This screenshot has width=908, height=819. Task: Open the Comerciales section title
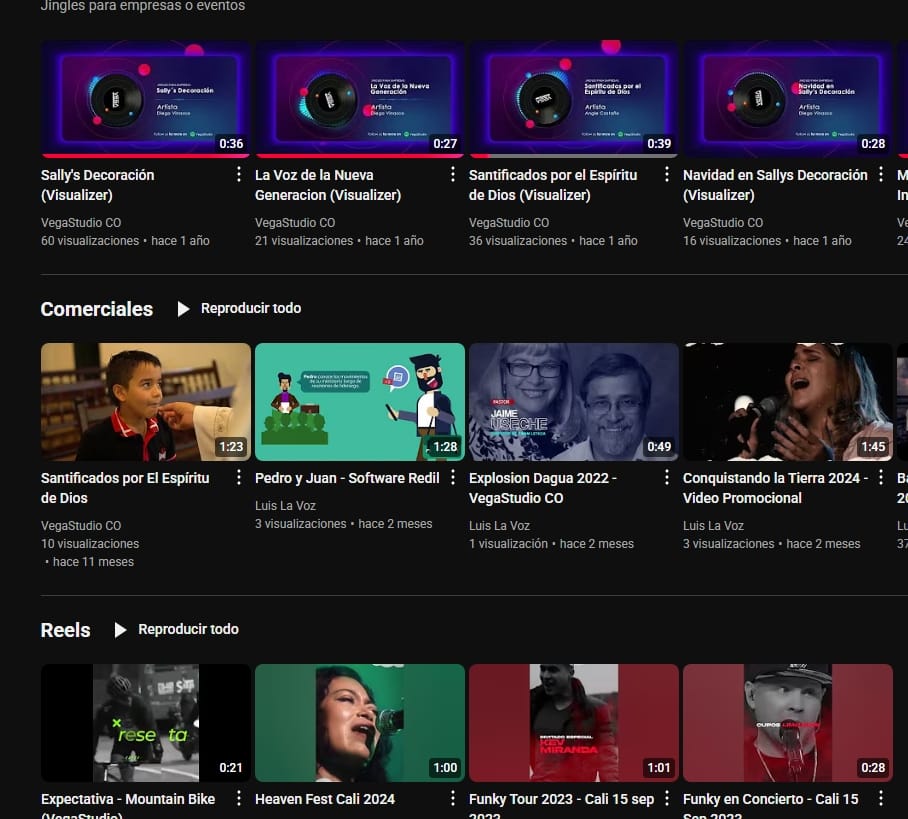pos(96,309)
